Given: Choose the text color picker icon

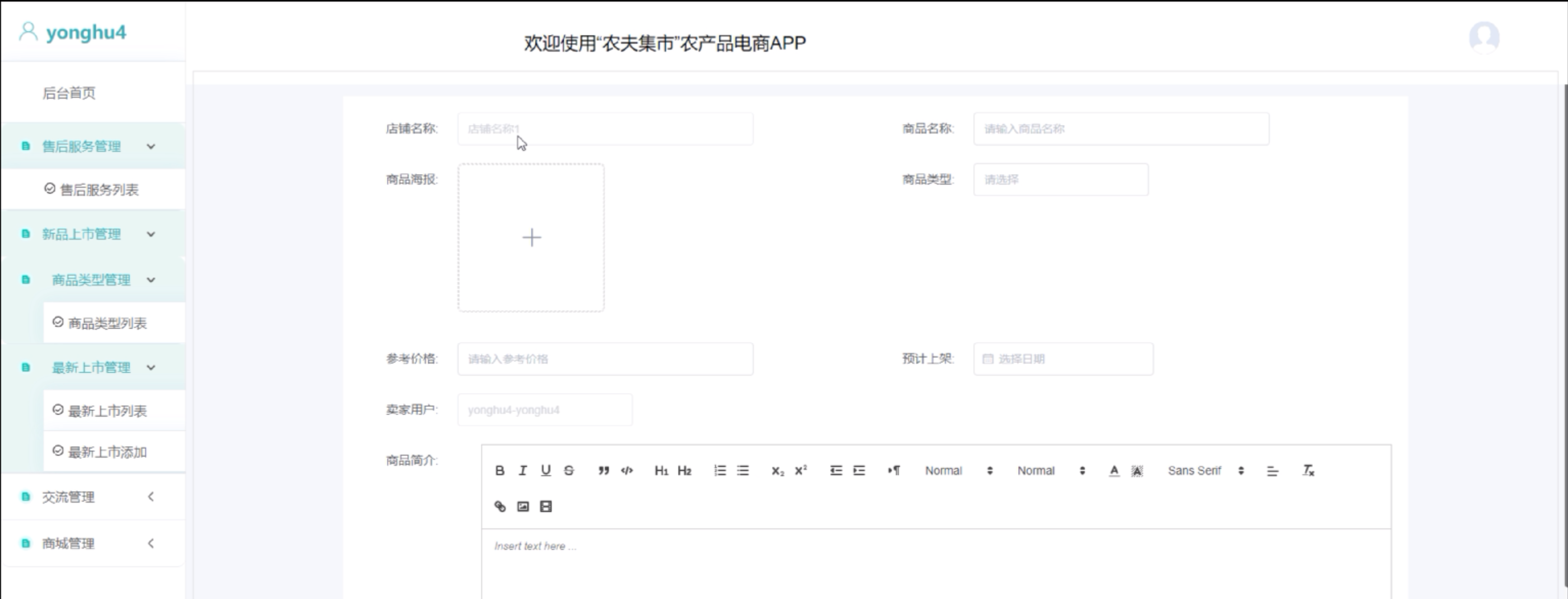Looking at the screenshot, I should coord(1114,470).
